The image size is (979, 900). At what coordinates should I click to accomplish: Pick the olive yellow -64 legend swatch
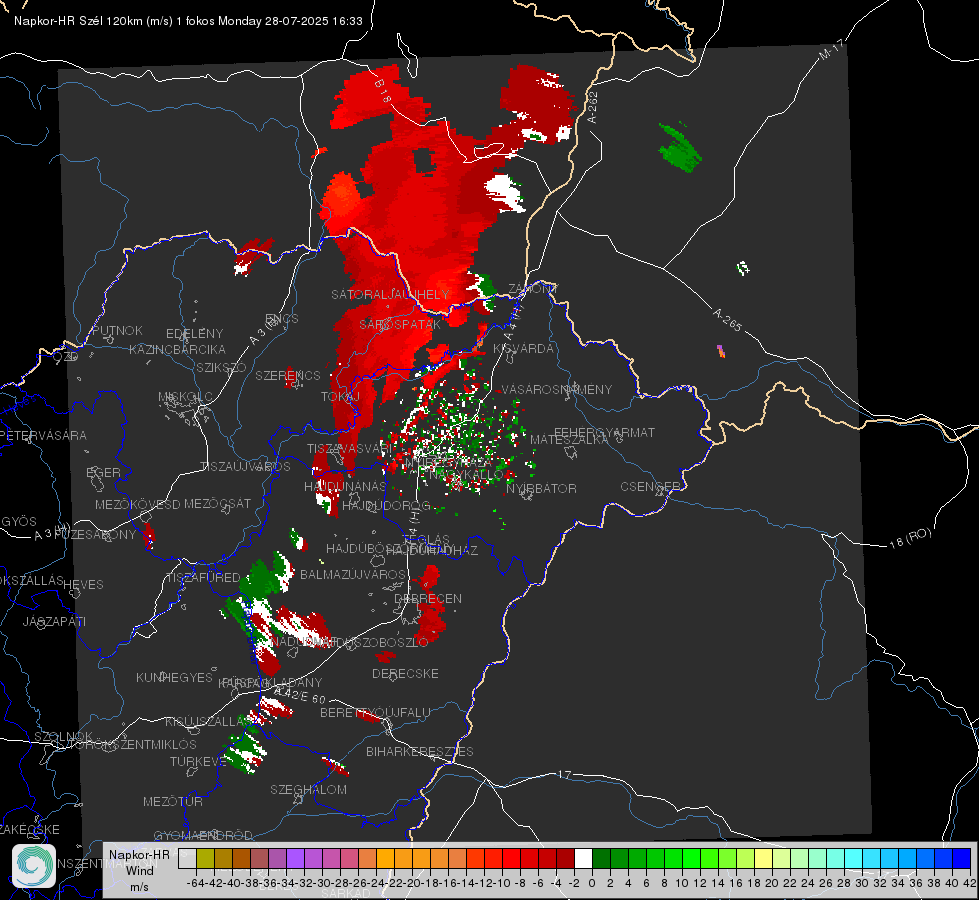(205, 858)
